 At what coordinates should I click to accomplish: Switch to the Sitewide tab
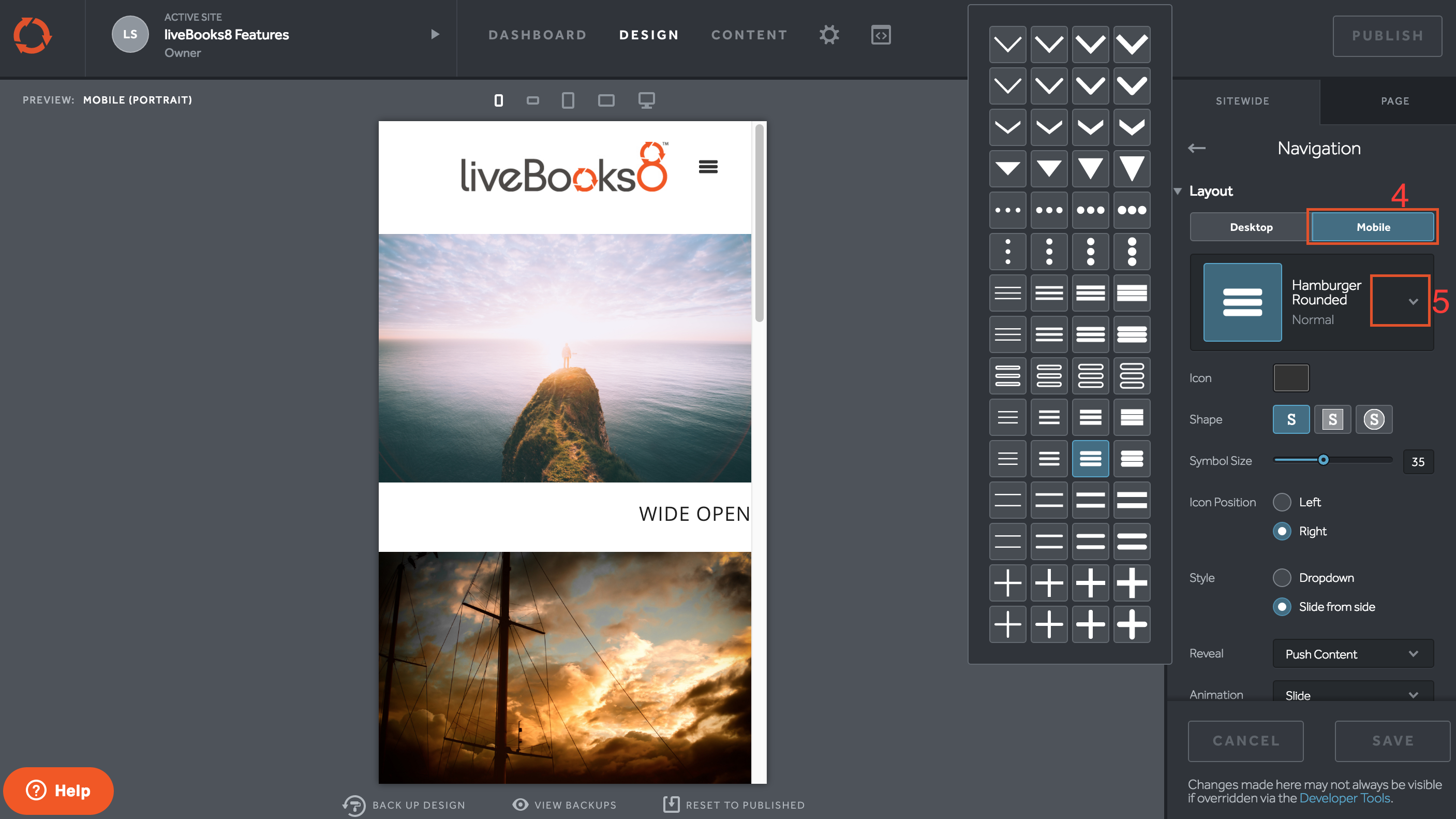tap(1242, 100)
